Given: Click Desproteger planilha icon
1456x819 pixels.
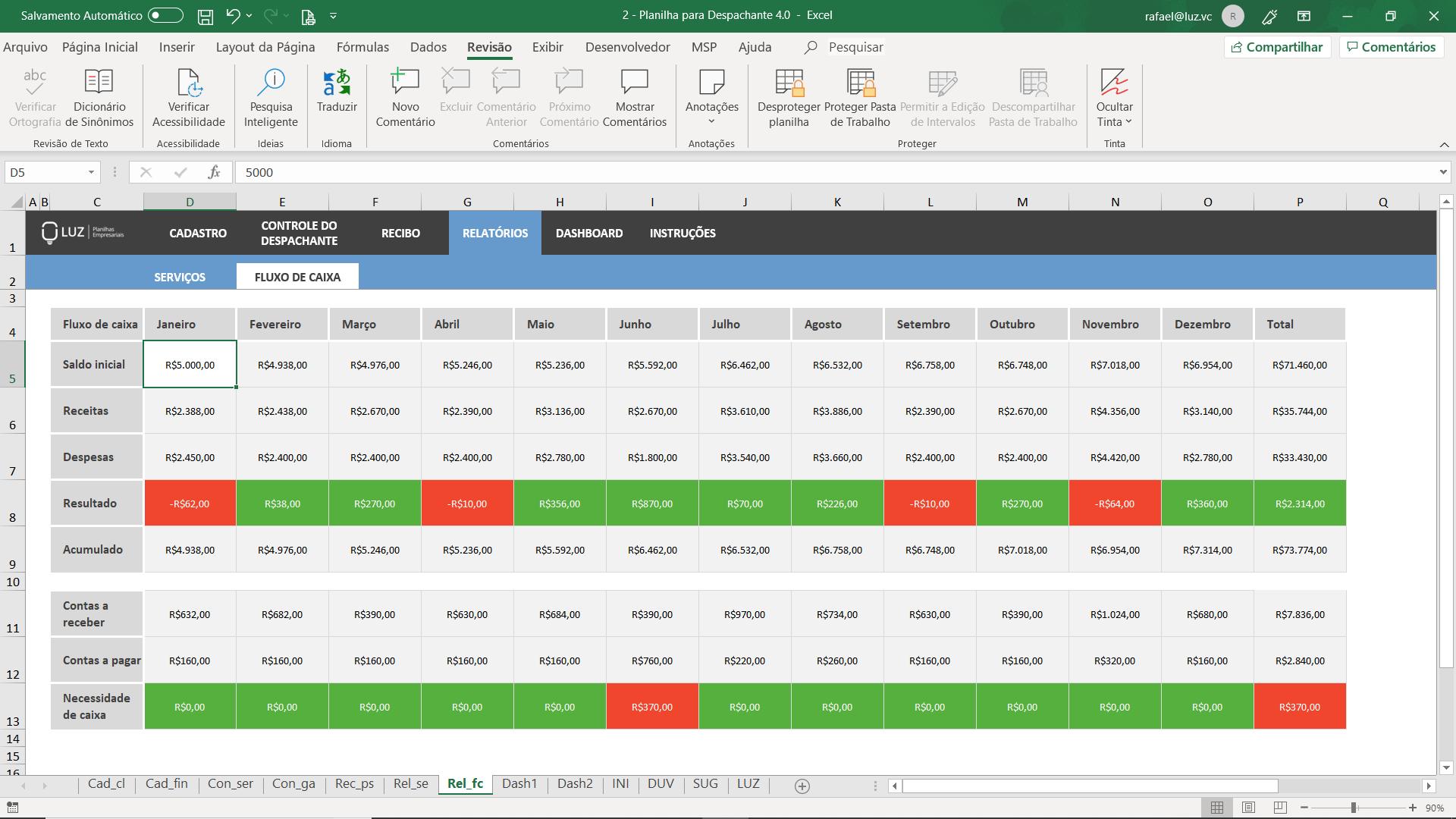Looking at the screenshot, I should pyautogui.click(x=789, y=83).
